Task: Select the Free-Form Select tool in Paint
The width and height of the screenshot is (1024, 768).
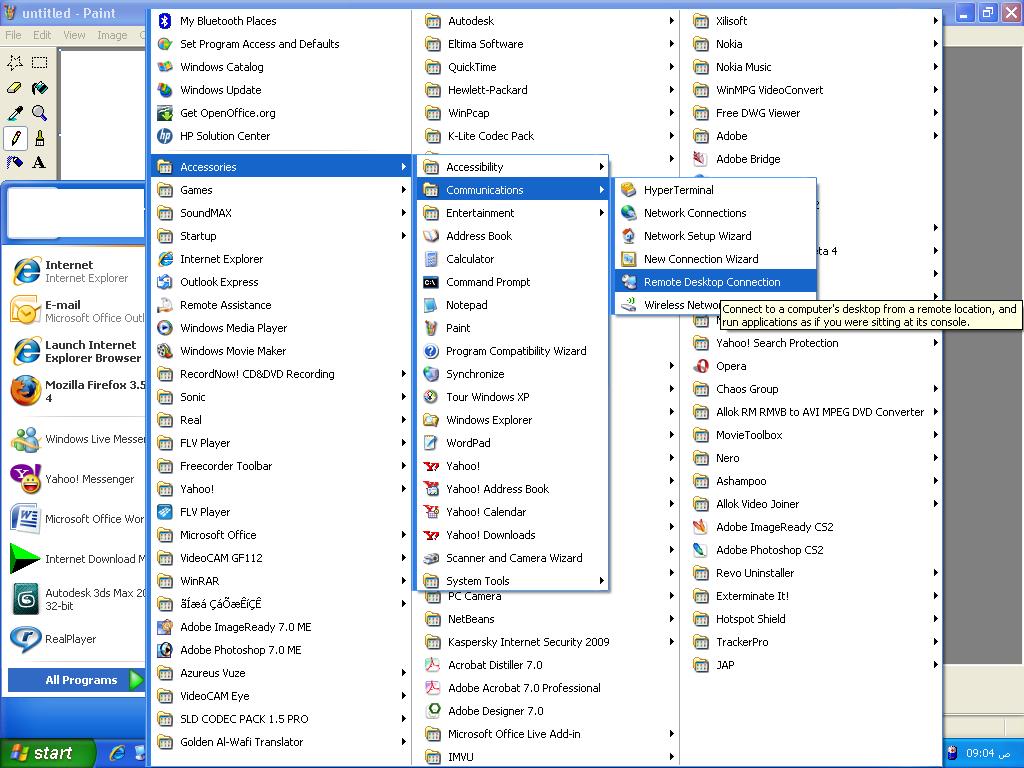Action: (15, 63)
